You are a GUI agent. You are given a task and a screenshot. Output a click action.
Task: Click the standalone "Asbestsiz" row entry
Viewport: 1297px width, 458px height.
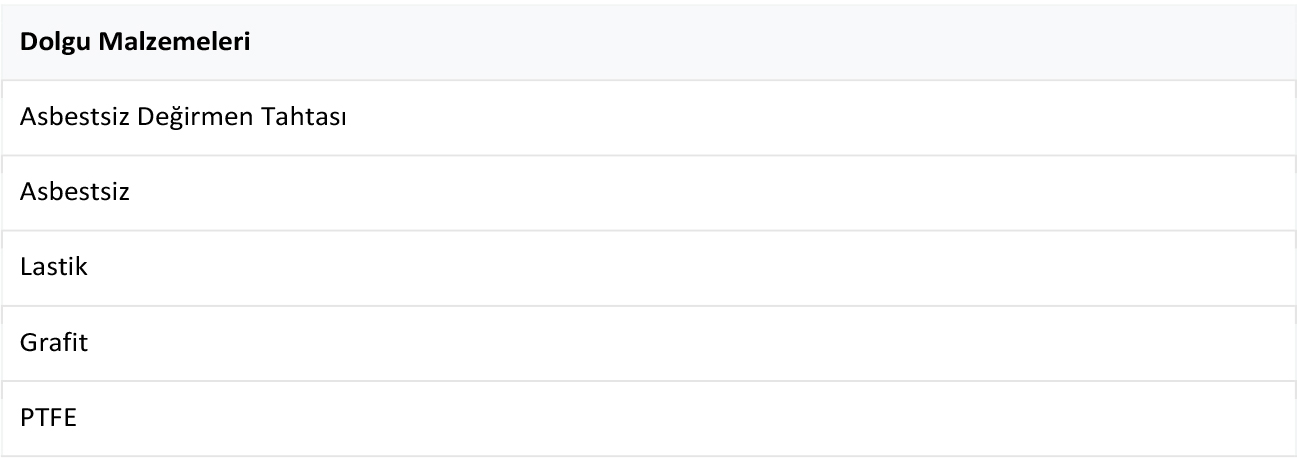coord(75,193)
